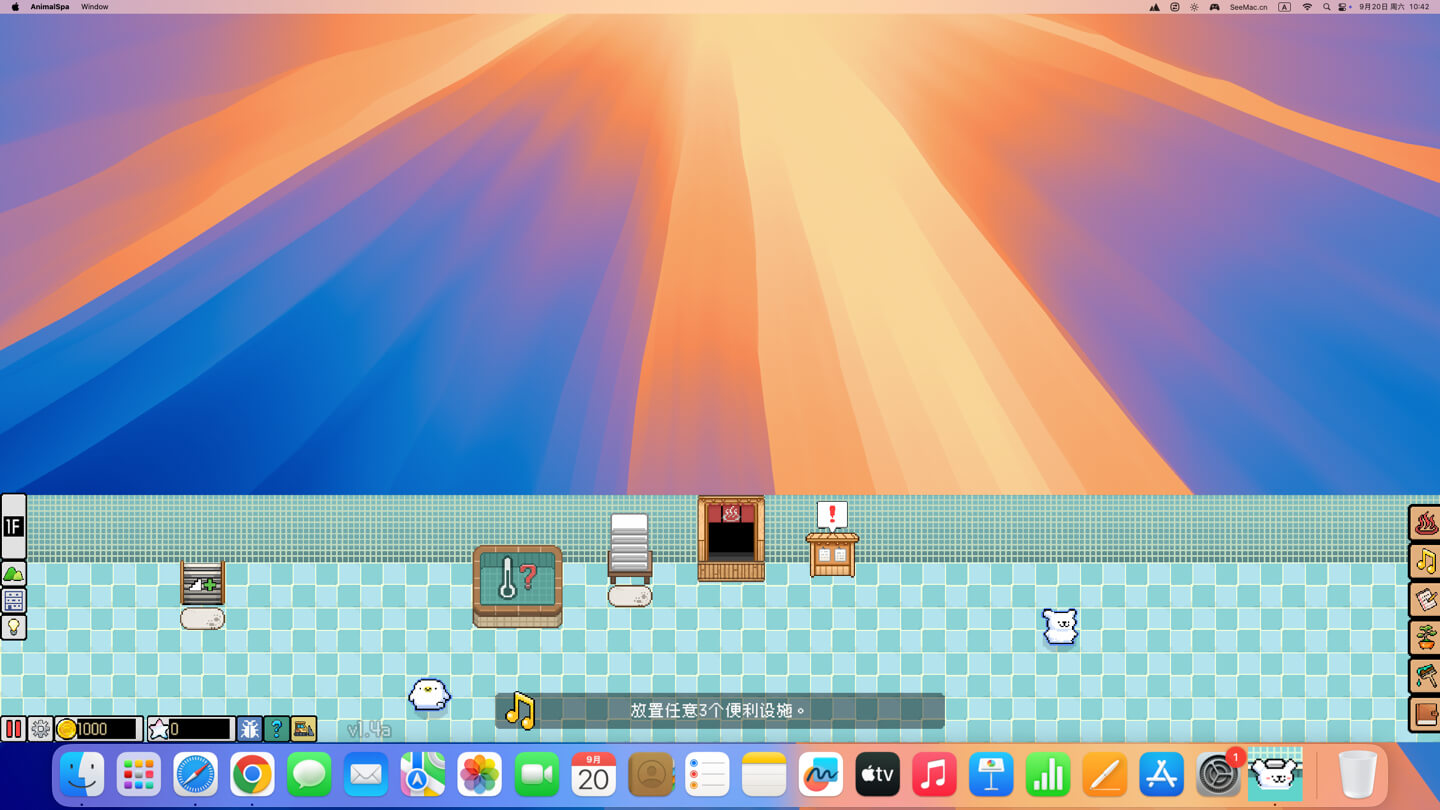Expand the 1F floor selector
This screenshot has height=810, width=1440.
pos(13,526)
